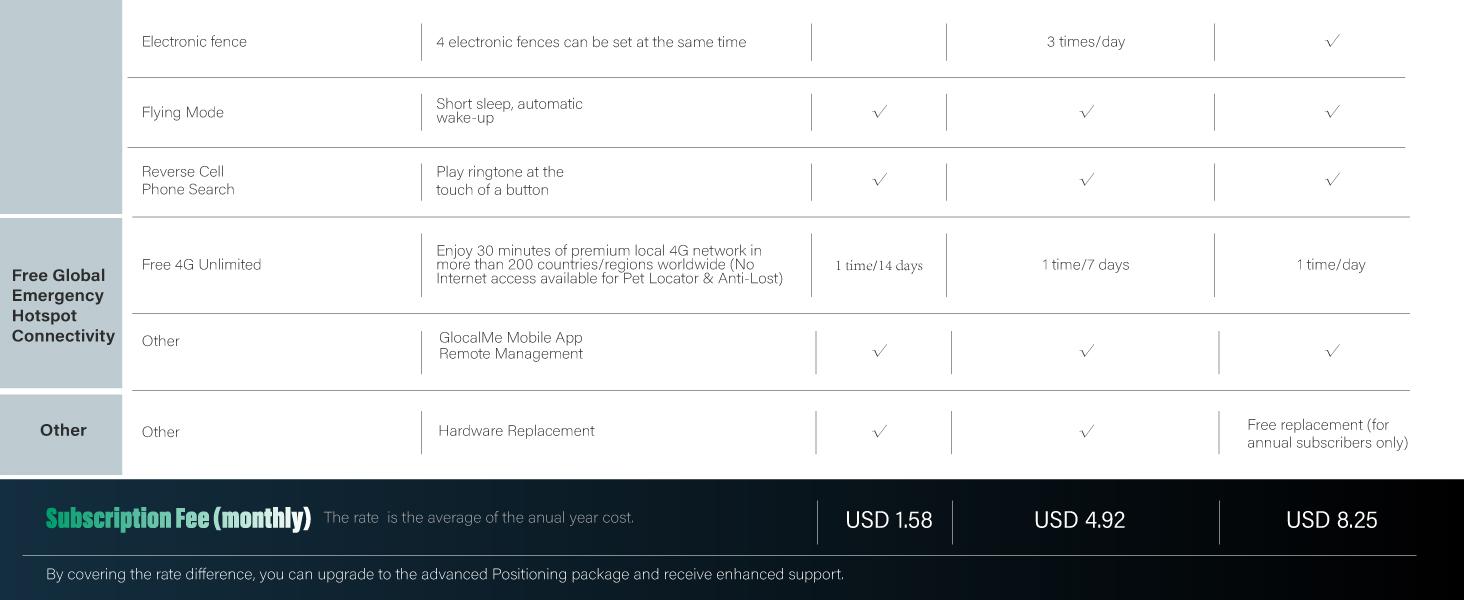
Task: Select the USD 4.92 monthly price
Action: coord(1080,520)
